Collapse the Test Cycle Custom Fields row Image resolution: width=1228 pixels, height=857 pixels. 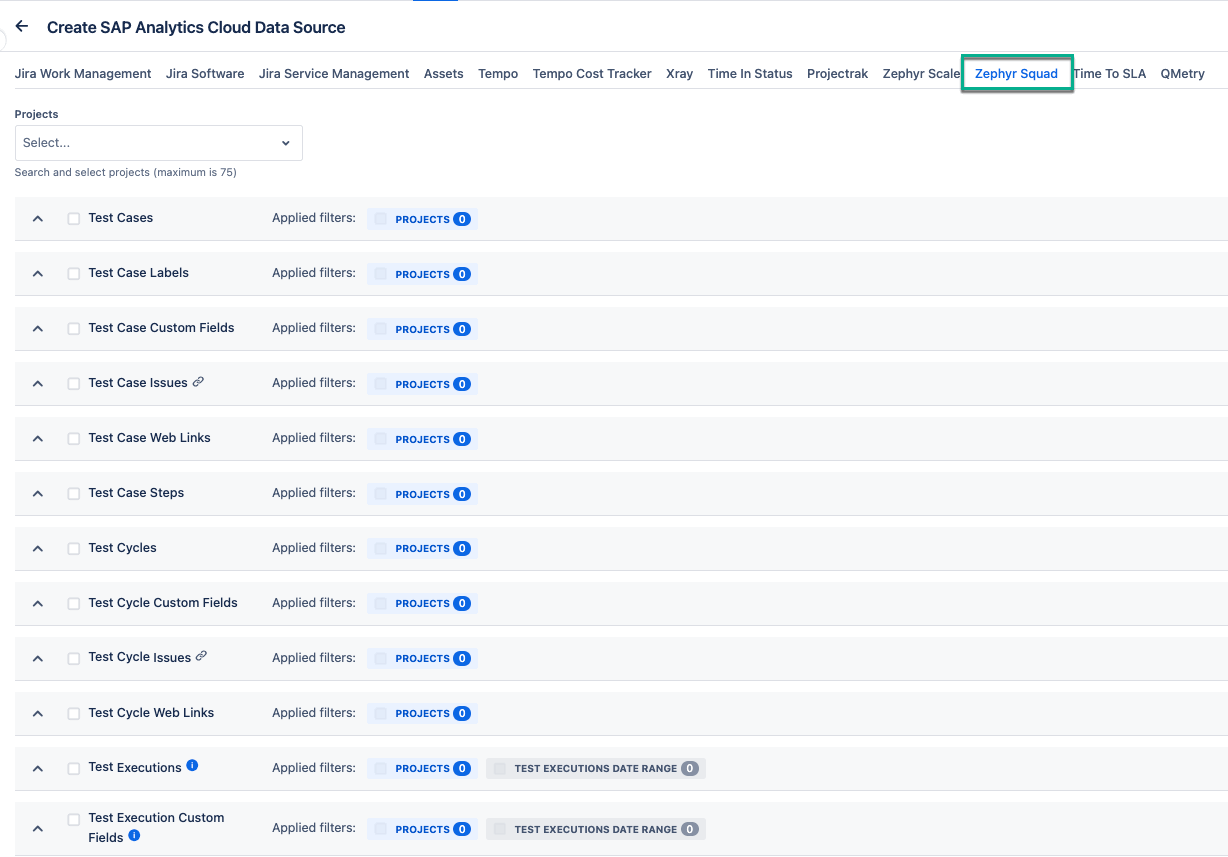[38, 604]
